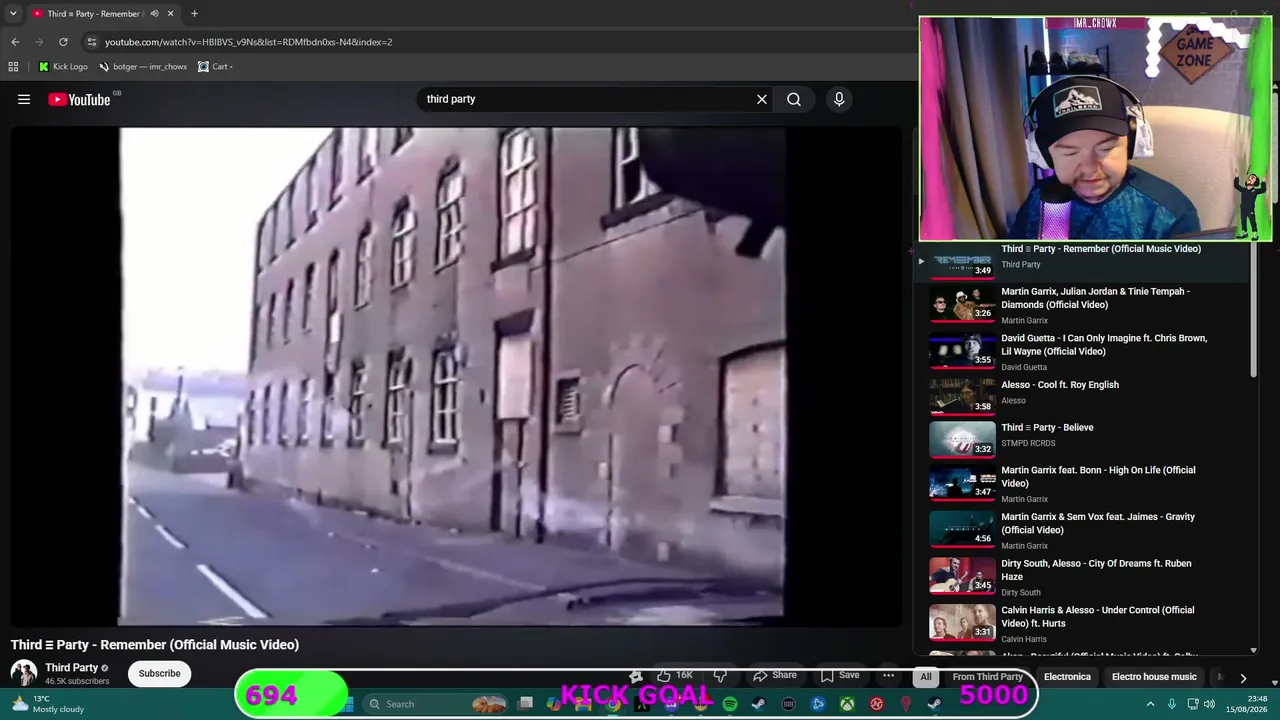View site information icon in address bar

coord(92,42)
